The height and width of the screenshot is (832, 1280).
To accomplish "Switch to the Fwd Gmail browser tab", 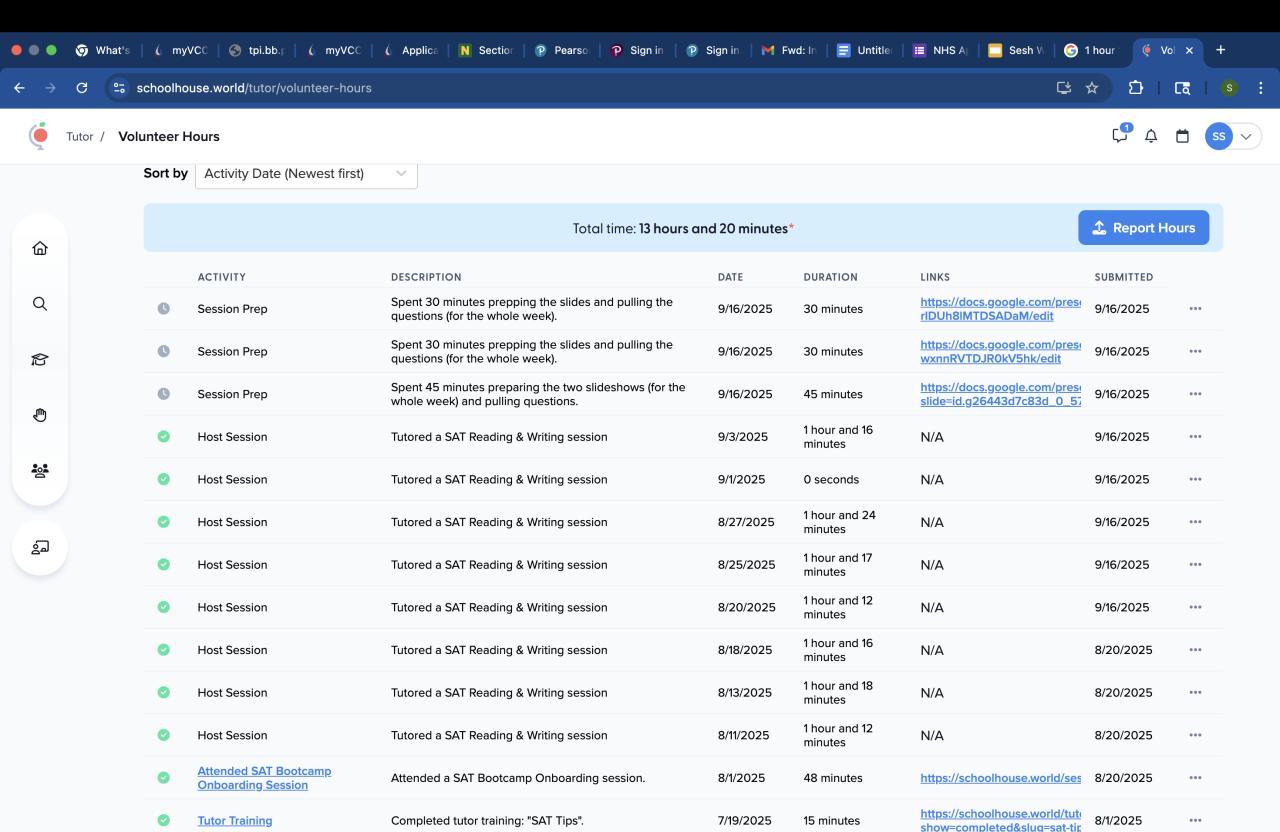I will click(789, 50).
